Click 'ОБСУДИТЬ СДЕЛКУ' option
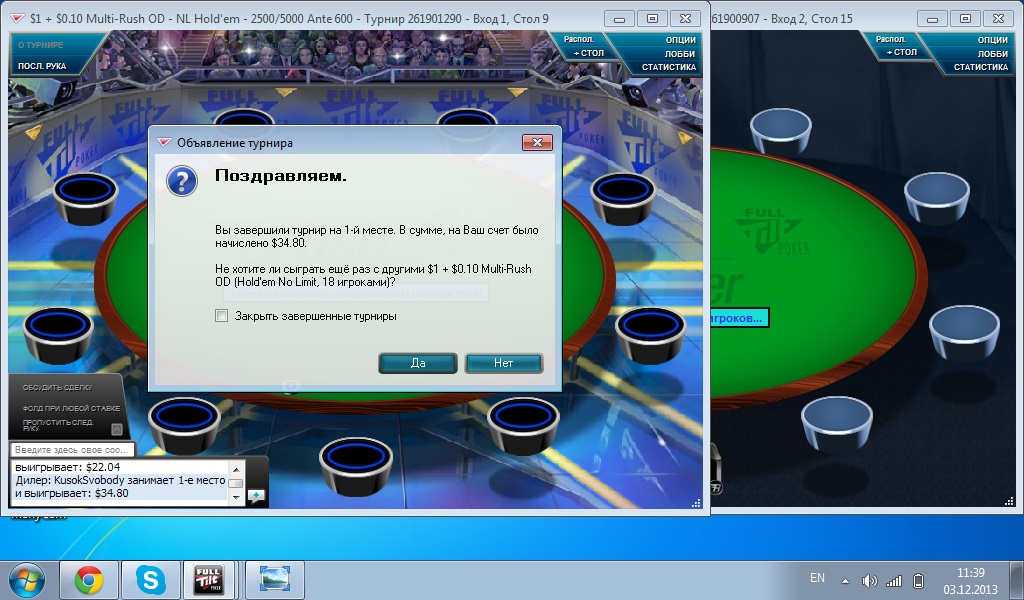1024x600 pixels. point(57,388)
